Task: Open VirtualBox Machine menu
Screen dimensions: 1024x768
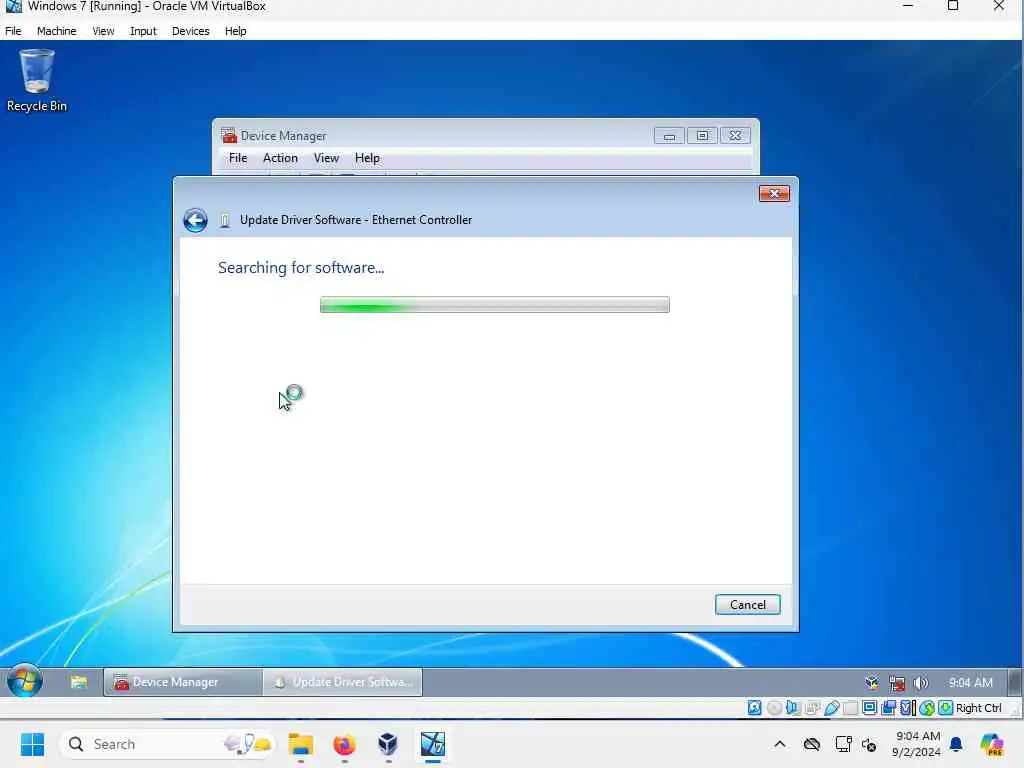Action: click(56, 31)
